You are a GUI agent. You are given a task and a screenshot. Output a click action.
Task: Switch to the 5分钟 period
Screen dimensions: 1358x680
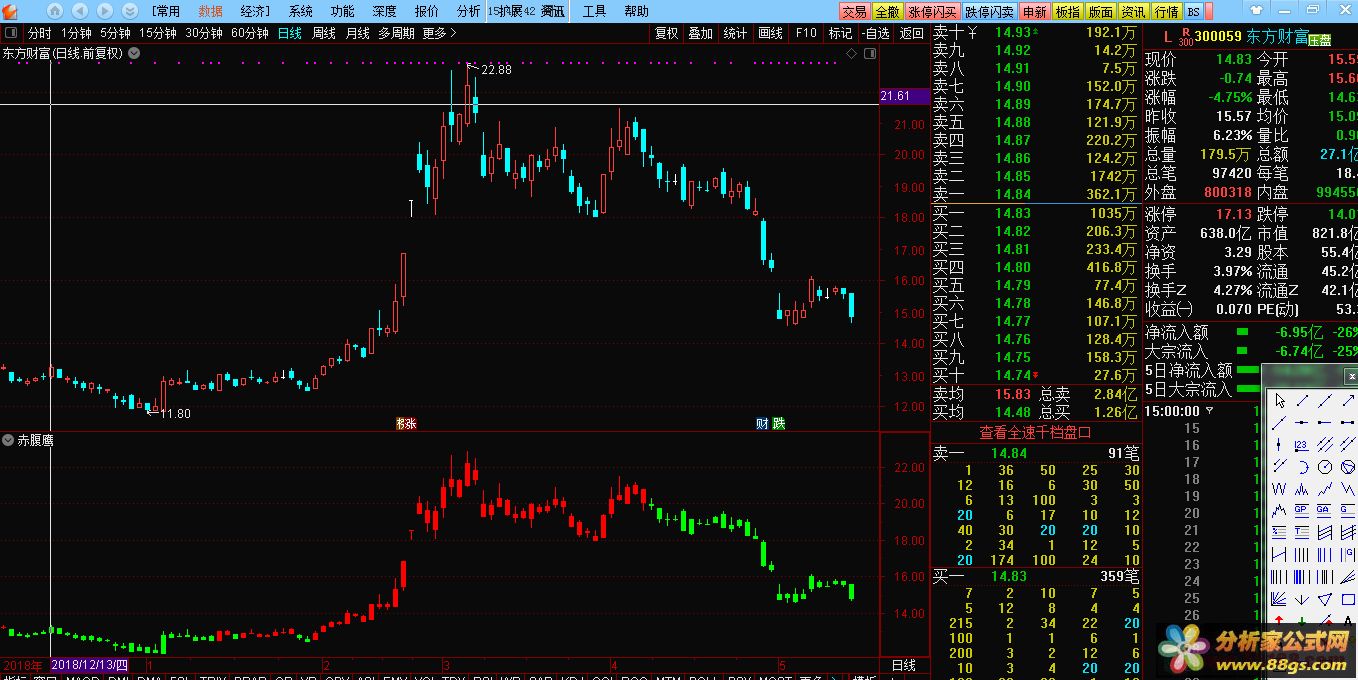pyautogui.click(x=115, y=33)
